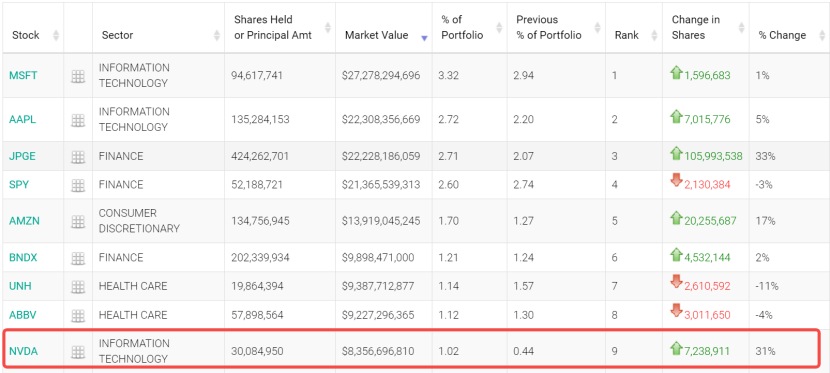Open the grid icon beside JPGE
The height and width of the screenshot is (373, 830).
coord(78,157)
